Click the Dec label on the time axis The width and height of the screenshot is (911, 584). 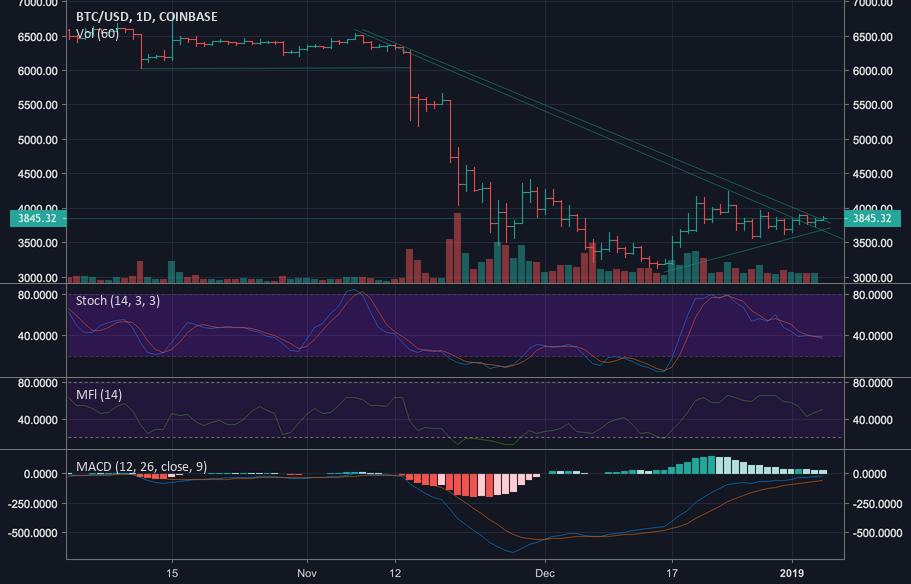point(546,573)
